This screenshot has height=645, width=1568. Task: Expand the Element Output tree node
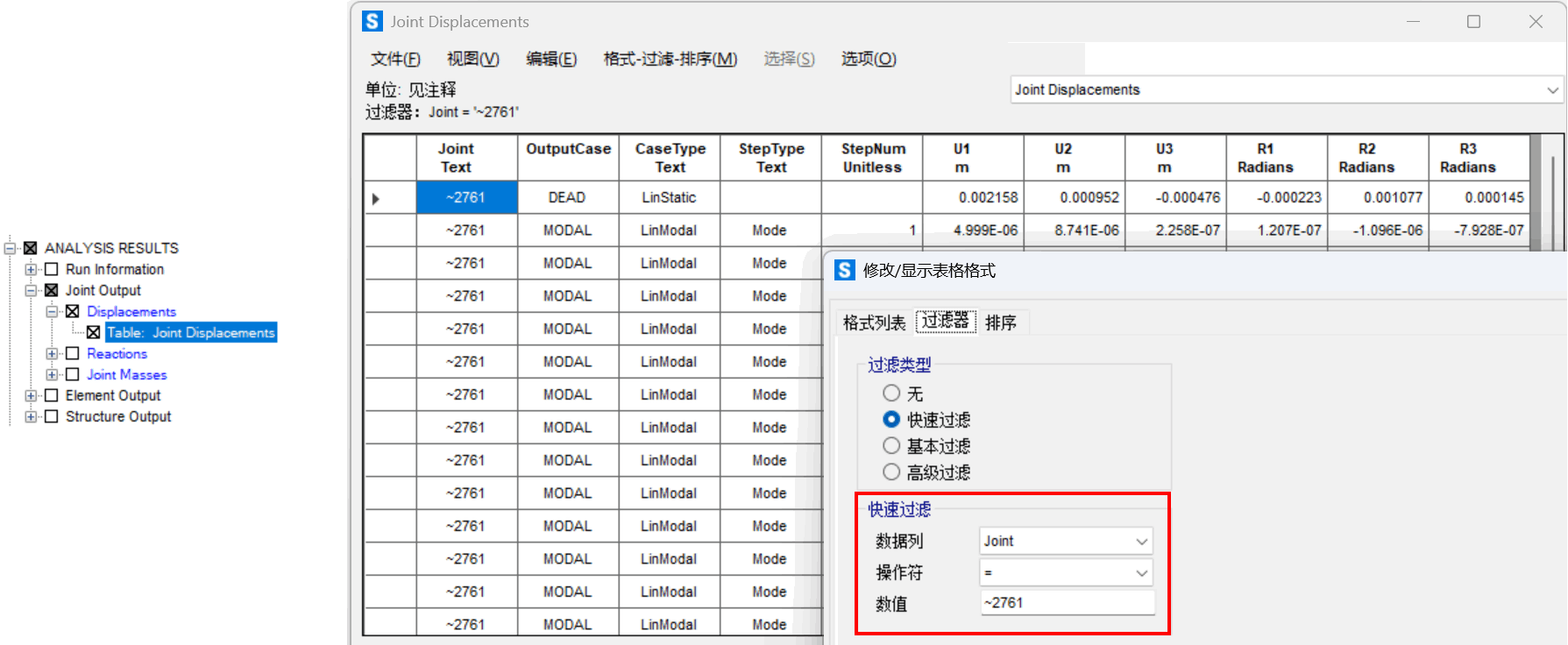[x=31, y=395]
